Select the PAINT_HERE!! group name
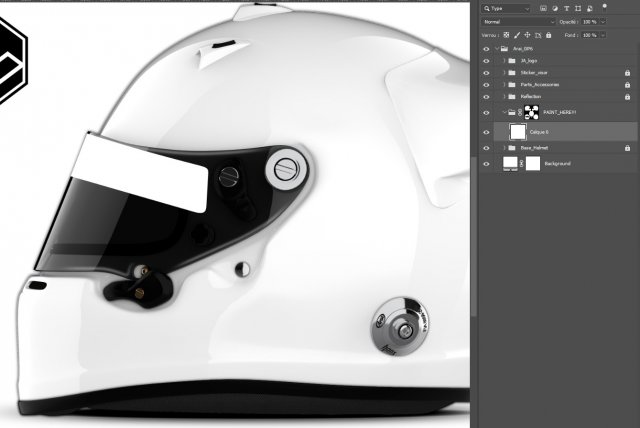Screen dimensions: 640x428 tap(560, 112)
